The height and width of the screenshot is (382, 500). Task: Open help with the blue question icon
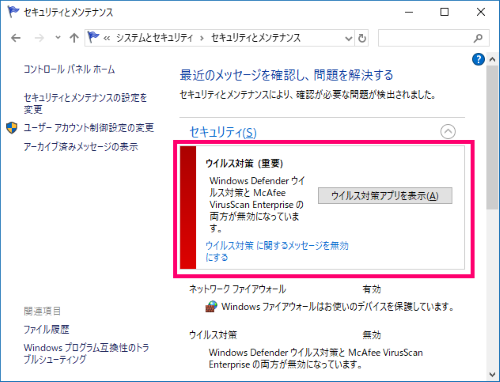pos(478,60)
